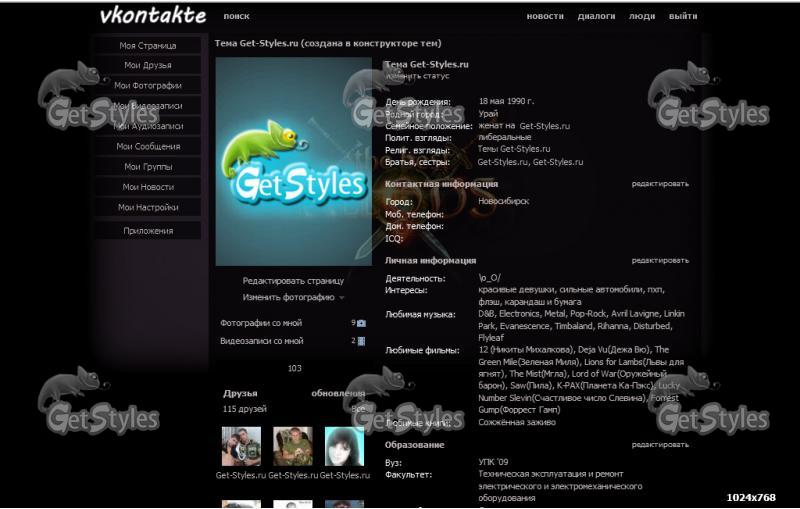Image resolution: width=800 pixels, height=509 pixels.
Task: Open Фотографии со мной
Action: coord(261,323)
